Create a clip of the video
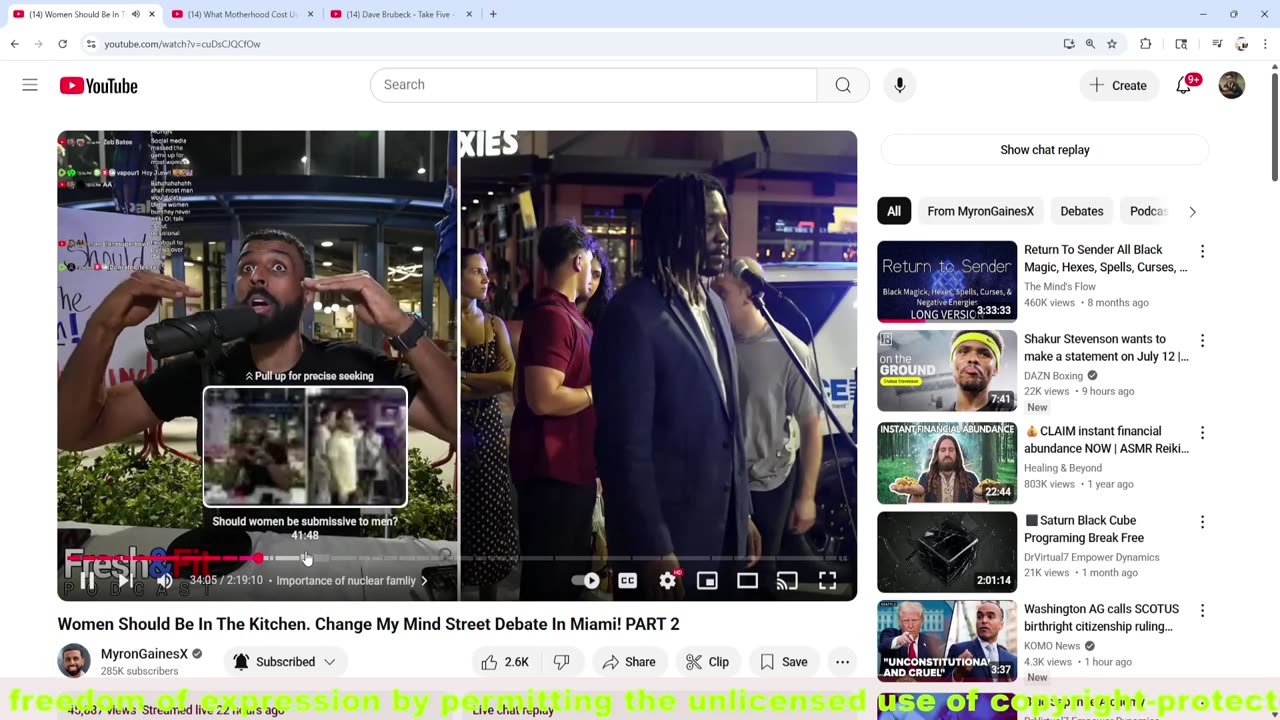The image size is (1280, 720). click(707, 662)
